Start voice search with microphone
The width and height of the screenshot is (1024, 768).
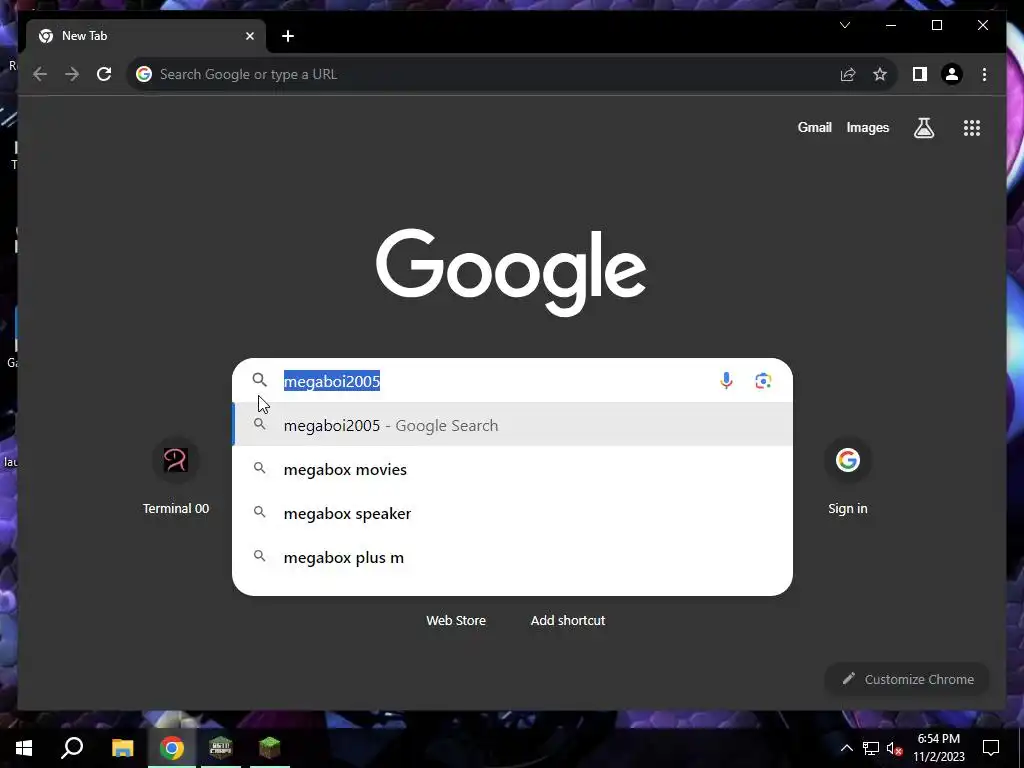[726, 381]
